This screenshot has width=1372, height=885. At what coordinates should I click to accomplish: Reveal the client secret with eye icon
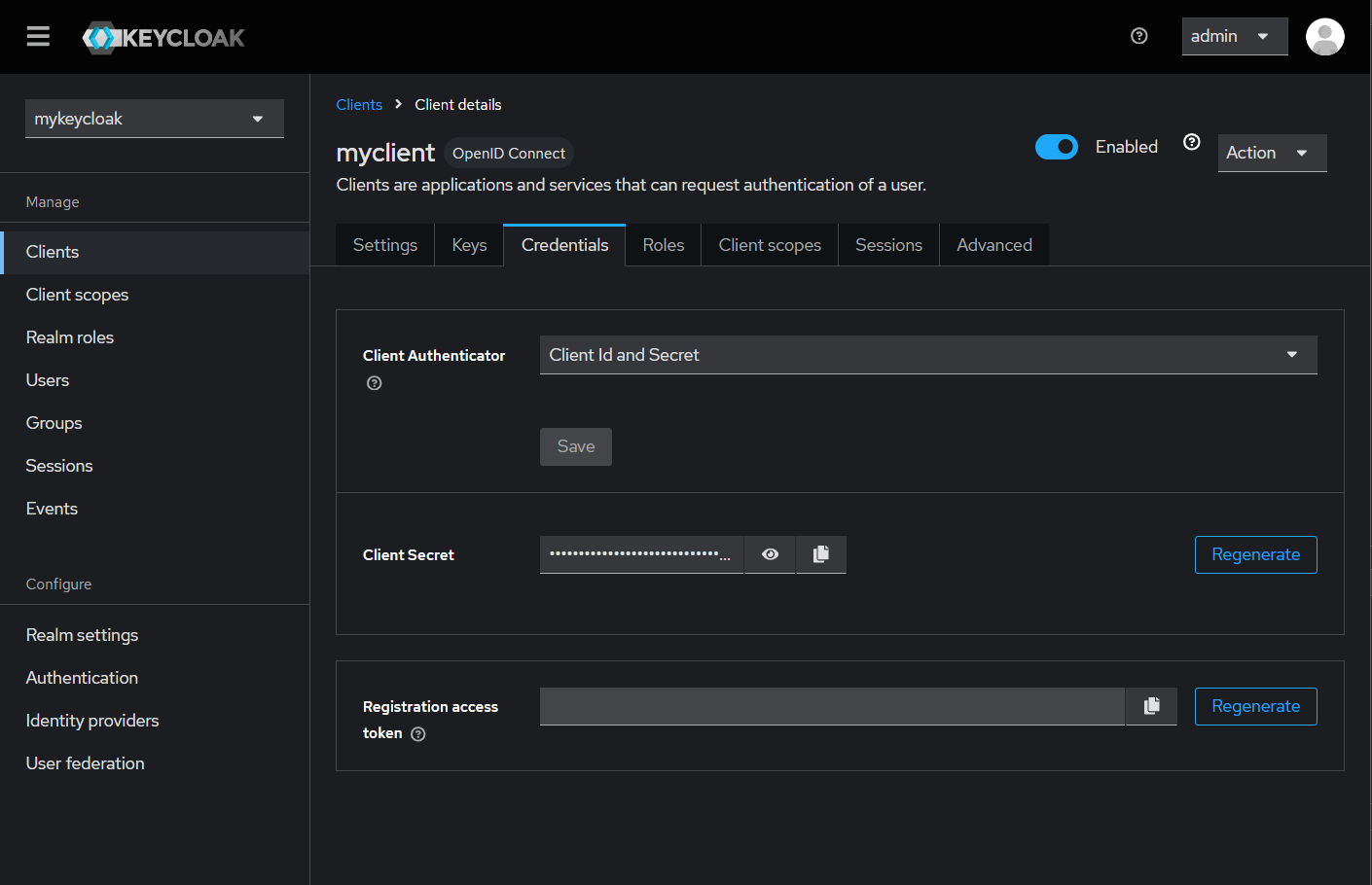point(770,554)
